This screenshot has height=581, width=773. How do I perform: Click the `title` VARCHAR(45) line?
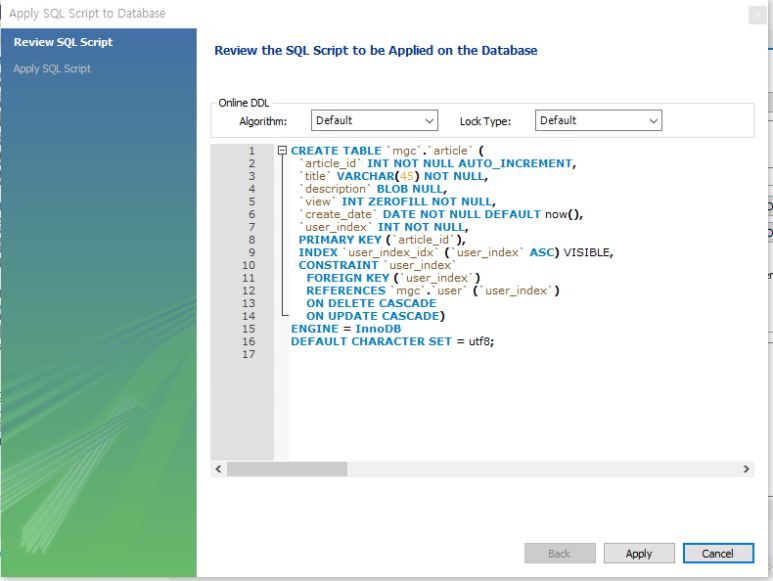pos(393,176)
